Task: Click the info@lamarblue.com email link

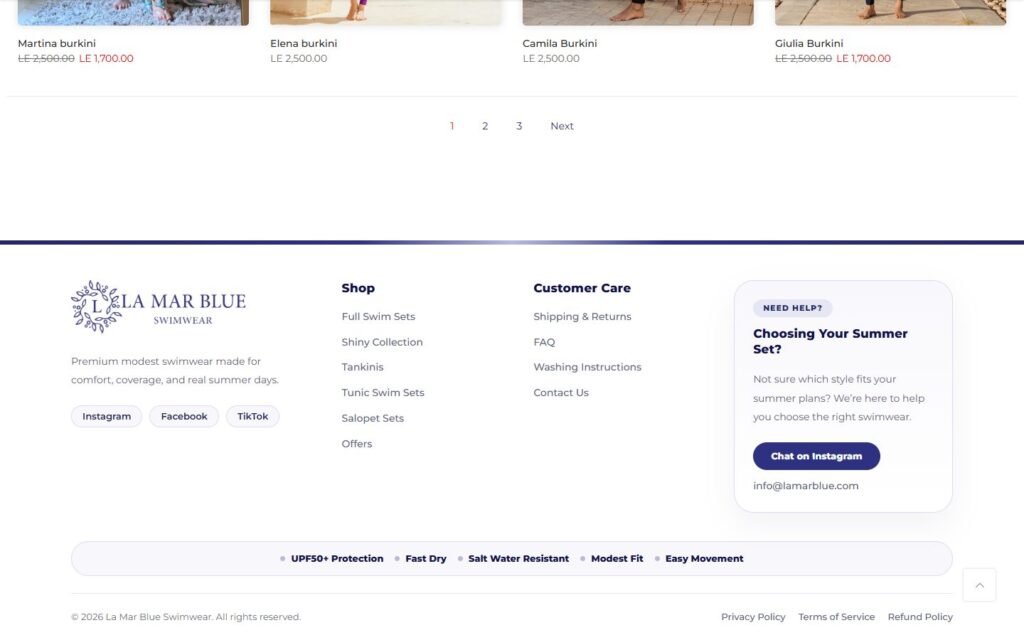Action: (806, 486)
